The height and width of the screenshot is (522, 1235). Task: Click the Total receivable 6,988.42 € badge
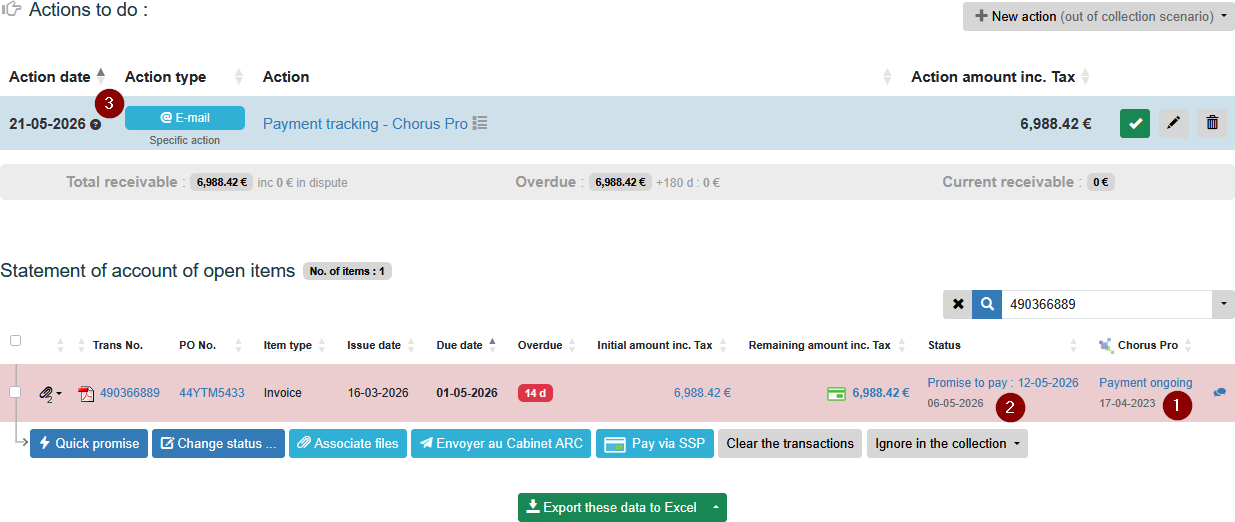221,182
